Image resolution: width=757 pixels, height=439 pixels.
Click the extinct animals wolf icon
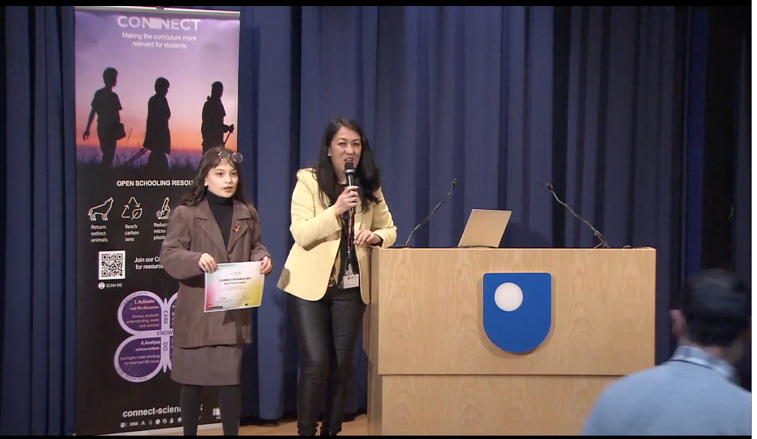pos(100,209)
